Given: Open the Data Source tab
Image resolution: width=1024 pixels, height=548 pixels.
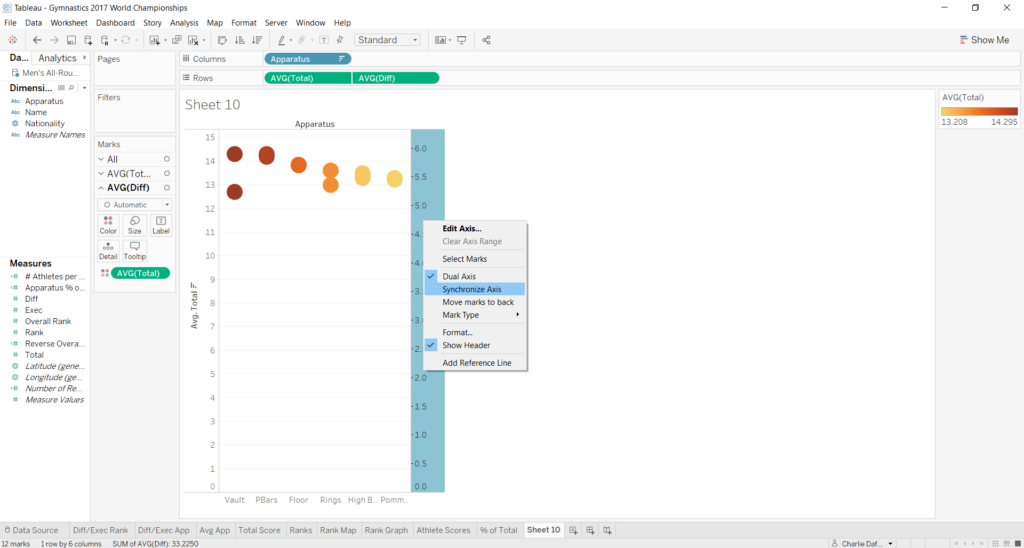Looking at the screenshot, I should coord(31,530).
